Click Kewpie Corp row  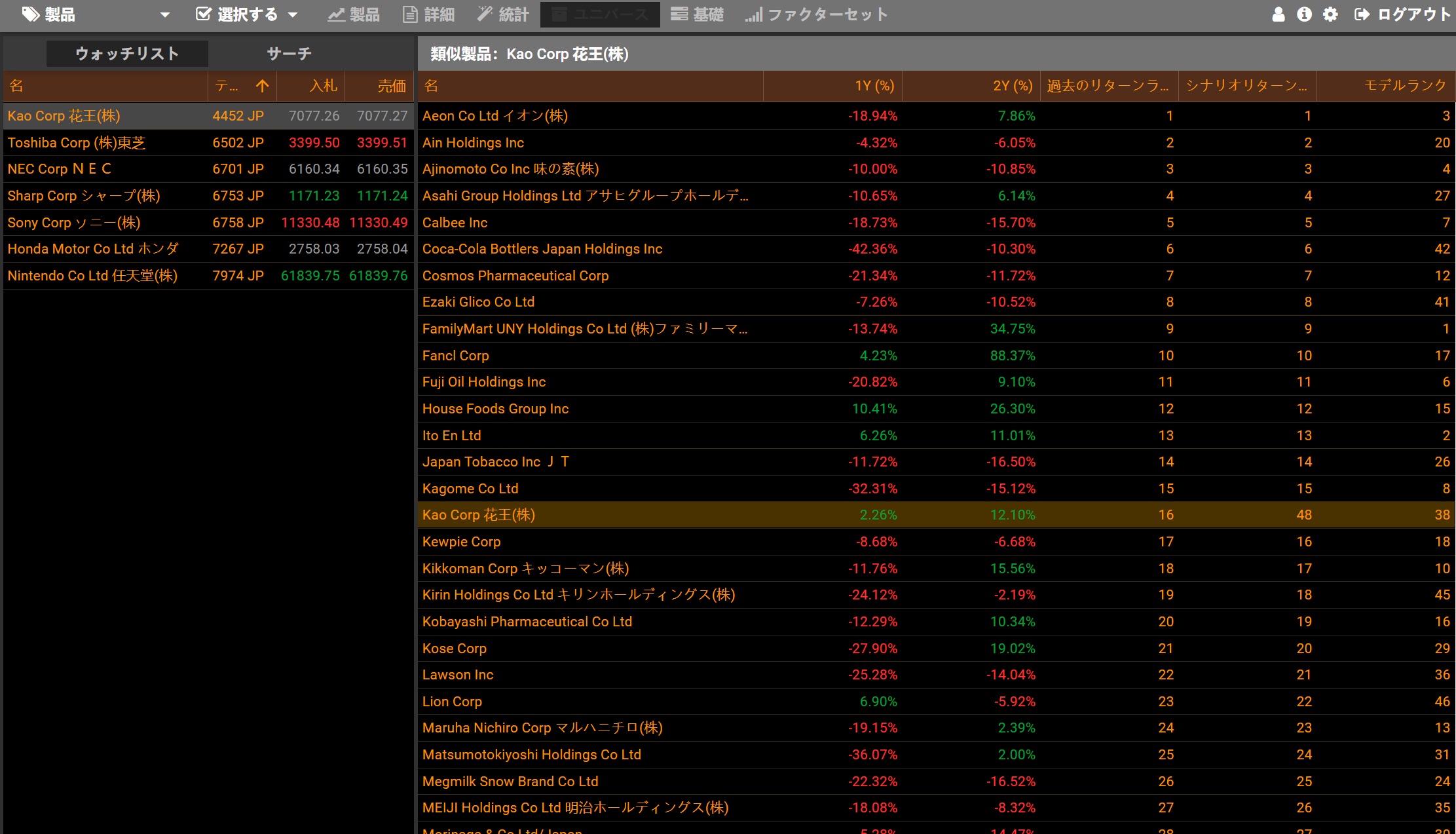(x=936, y=542)
